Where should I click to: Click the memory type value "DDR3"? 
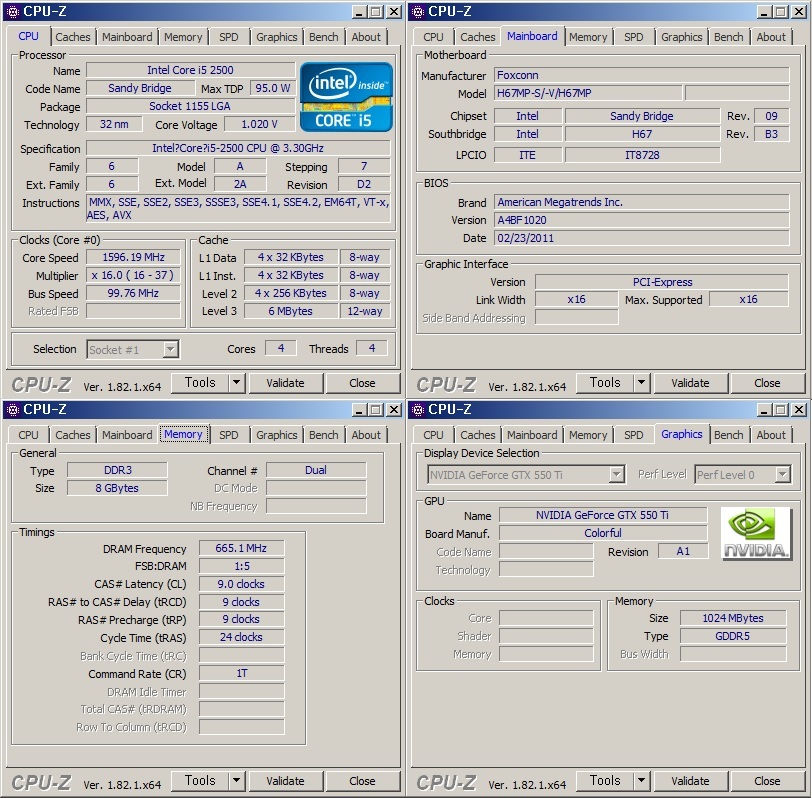(x=118, y=470)
